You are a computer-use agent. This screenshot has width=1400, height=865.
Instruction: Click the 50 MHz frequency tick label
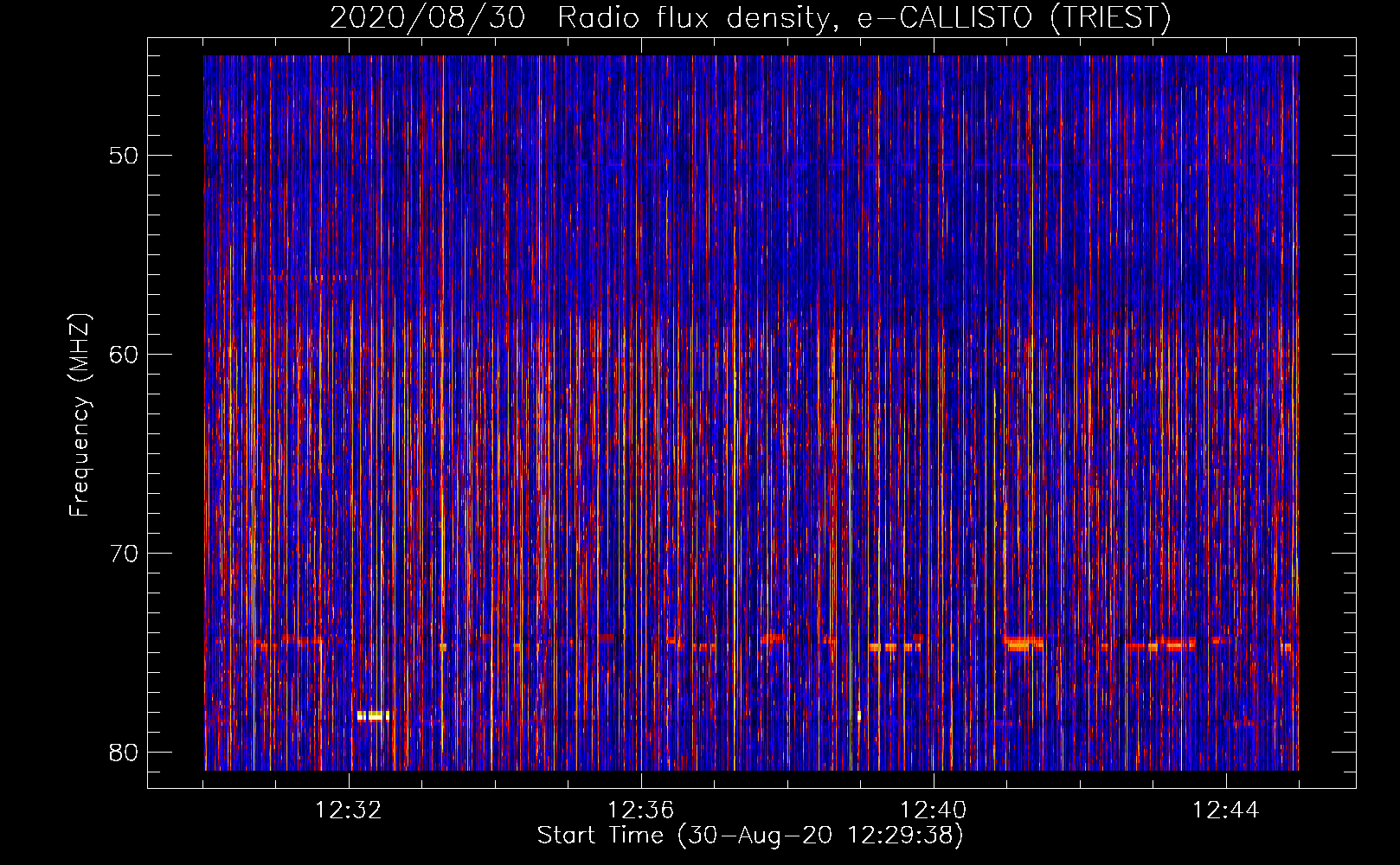pos(125,156)
